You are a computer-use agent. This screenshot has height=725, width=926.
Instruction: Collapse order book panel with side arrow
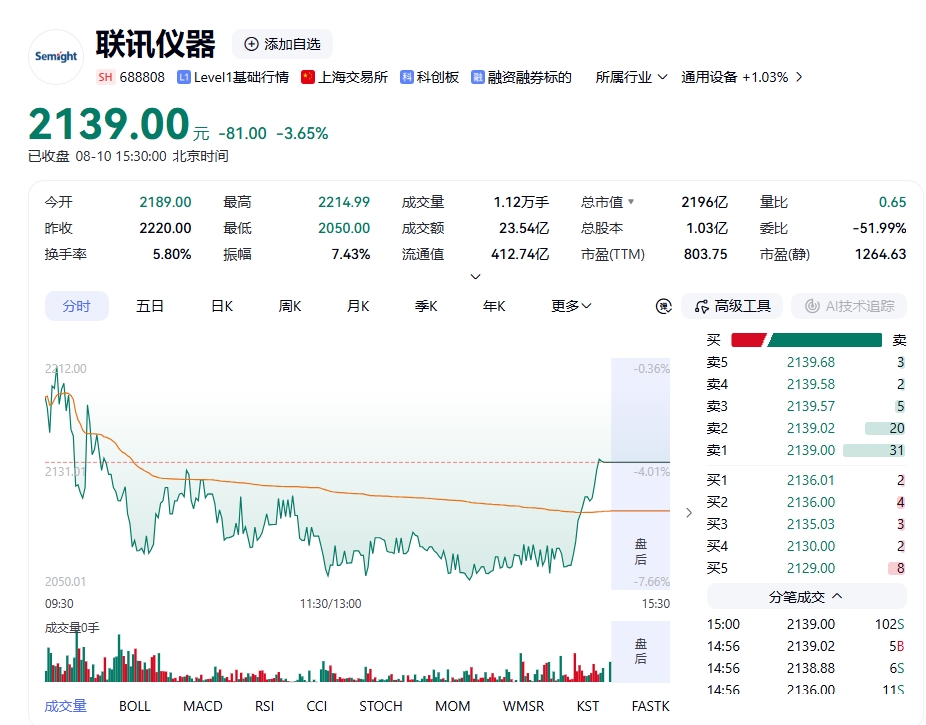(689, 512)
